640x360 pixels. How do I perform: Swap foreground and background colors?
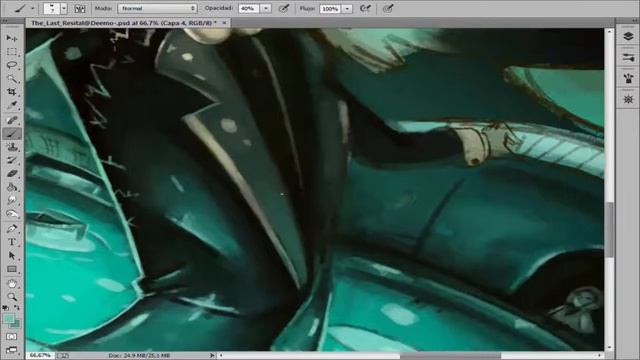[17, 308]
